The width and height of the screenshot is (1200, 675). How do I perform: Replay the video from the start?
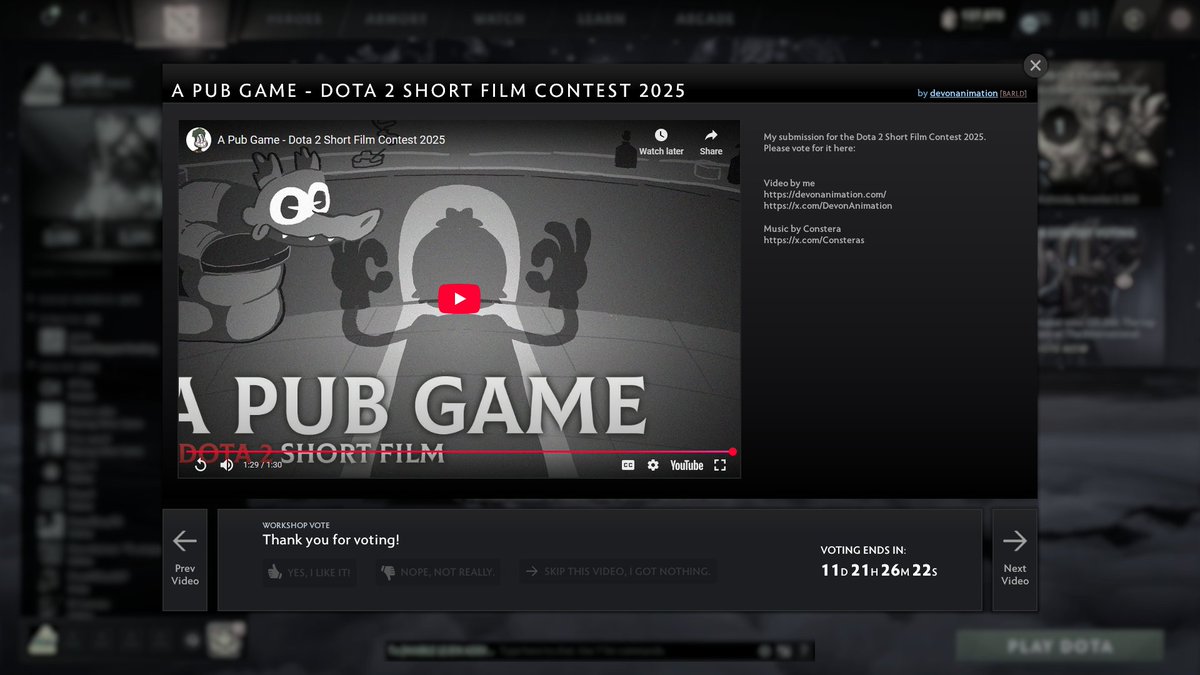(x=200, y=465)
